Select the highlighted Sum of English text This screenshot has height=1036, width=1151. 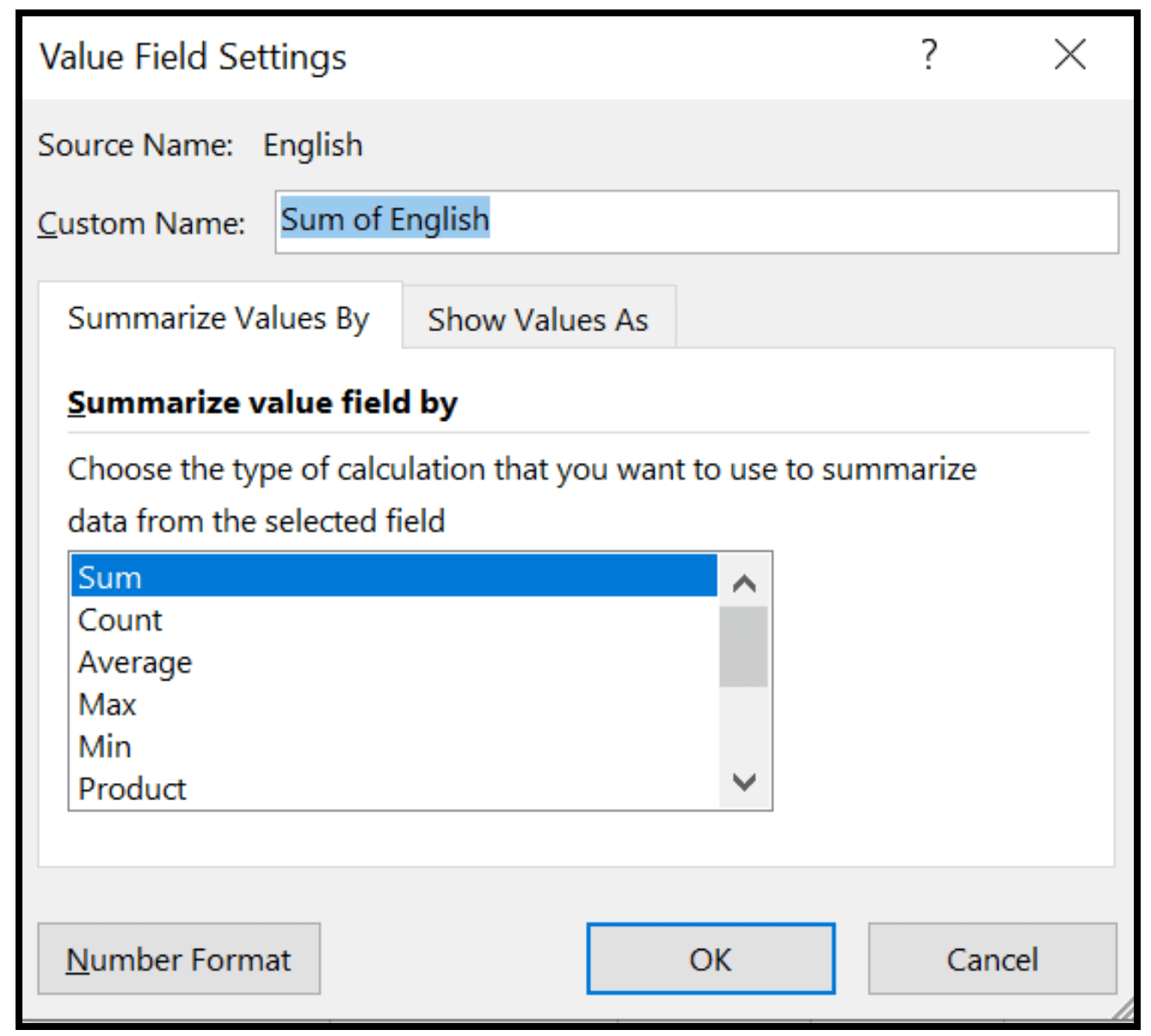pyautogui.click(x=385, y=219)
